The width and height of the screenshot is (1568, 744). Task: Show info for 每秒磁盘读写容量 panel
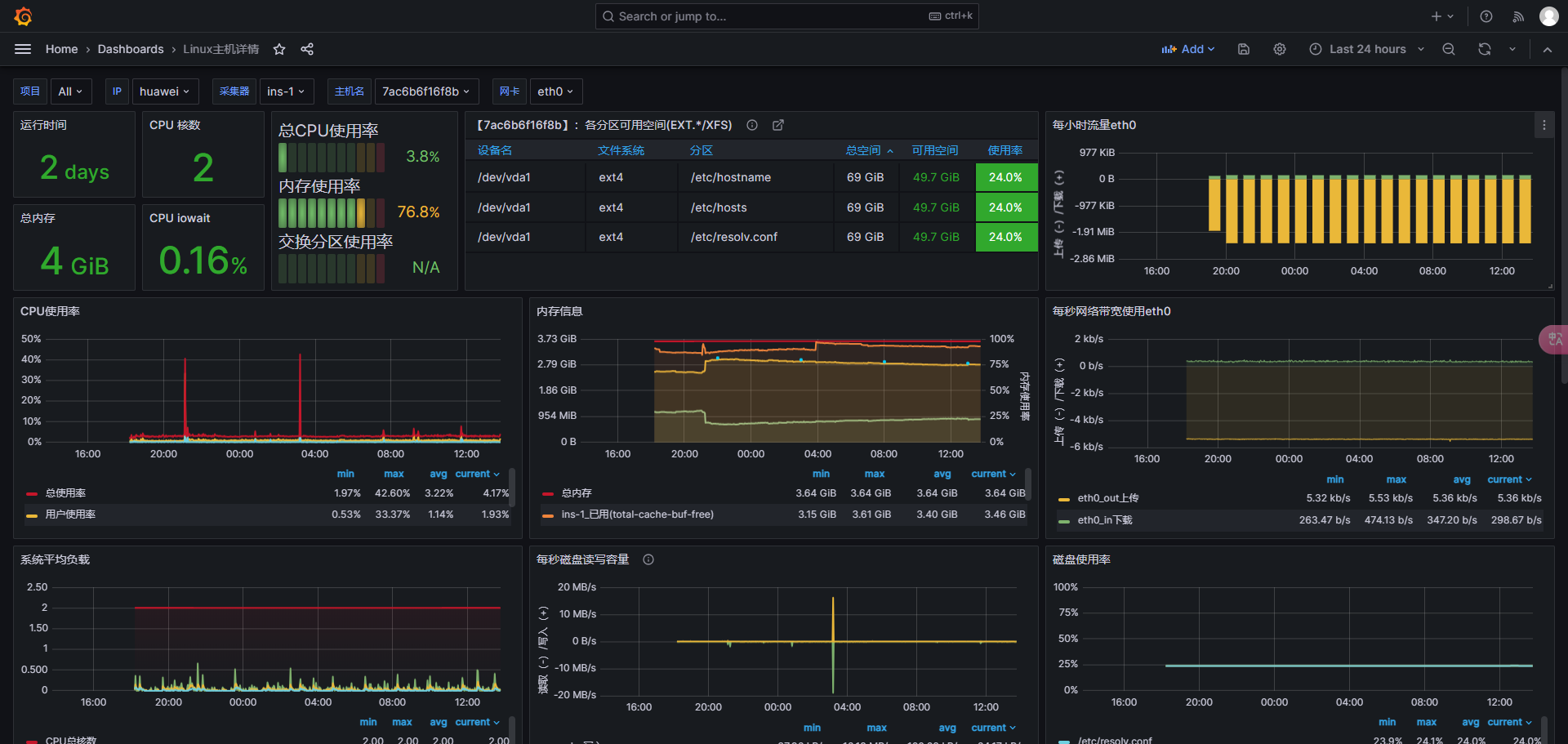648,559
